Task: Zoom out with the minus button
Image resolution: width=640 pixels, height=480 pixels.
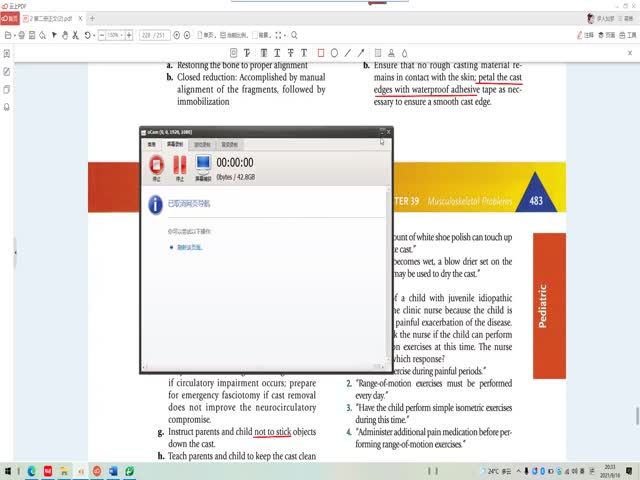Action: pyautogui.click(x=102, y=36)
